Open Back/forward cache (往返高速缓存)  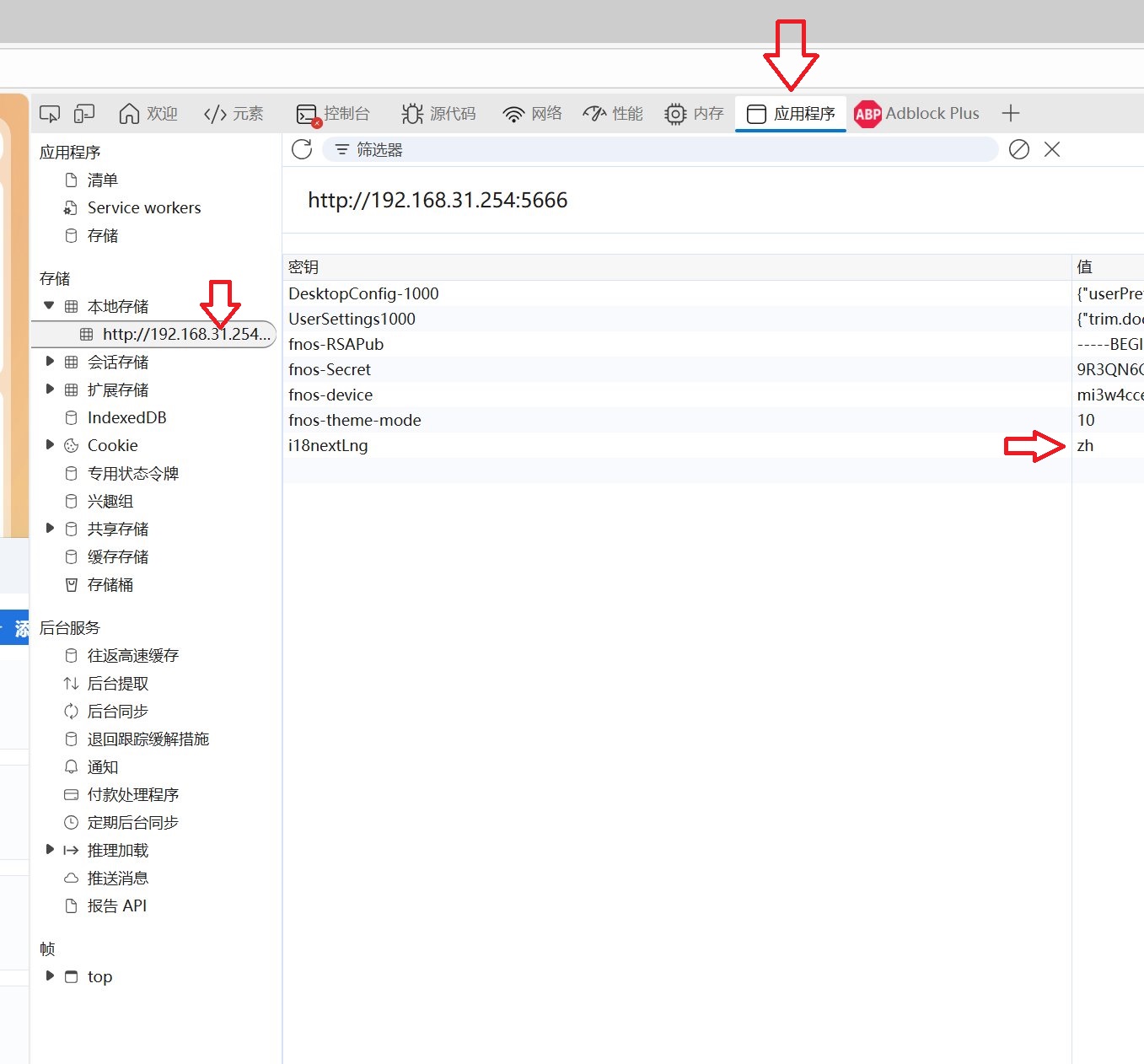[x=132, y=656]
